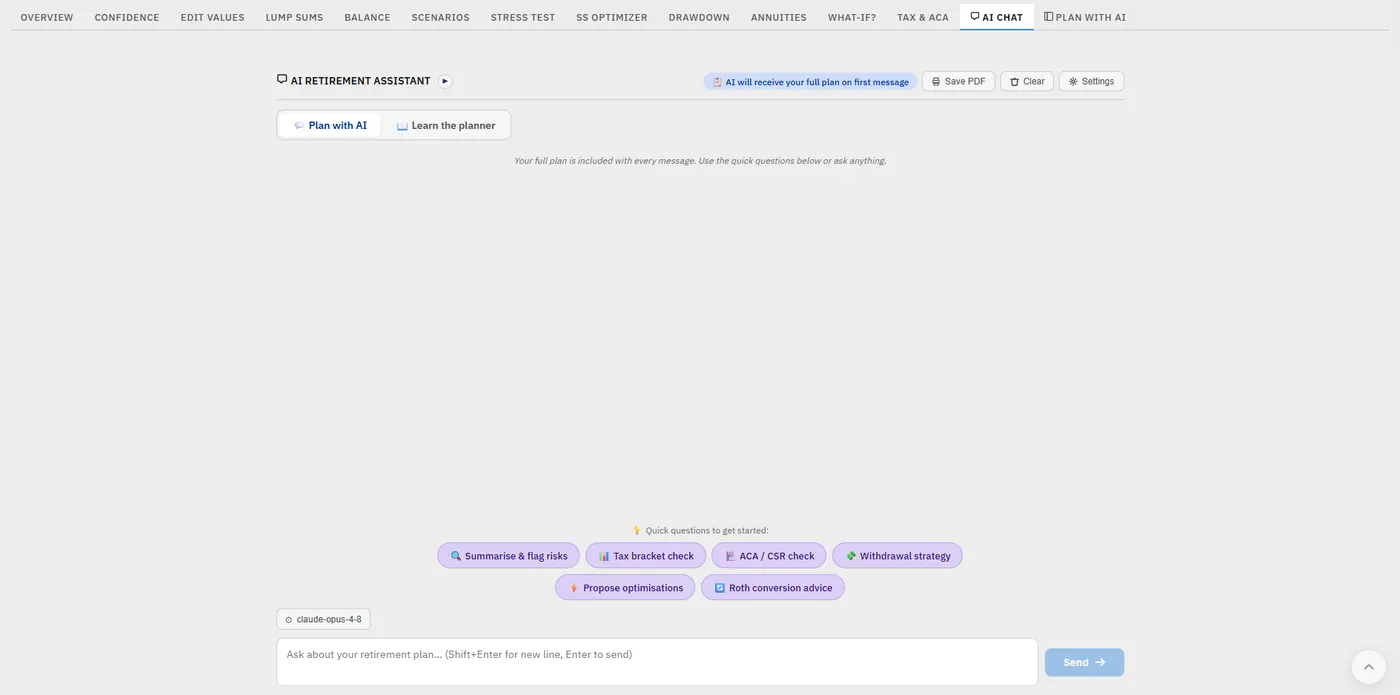Open the Edit Values tab
Viewport: 1400px width, 695px height.
(x=212, y=17)
